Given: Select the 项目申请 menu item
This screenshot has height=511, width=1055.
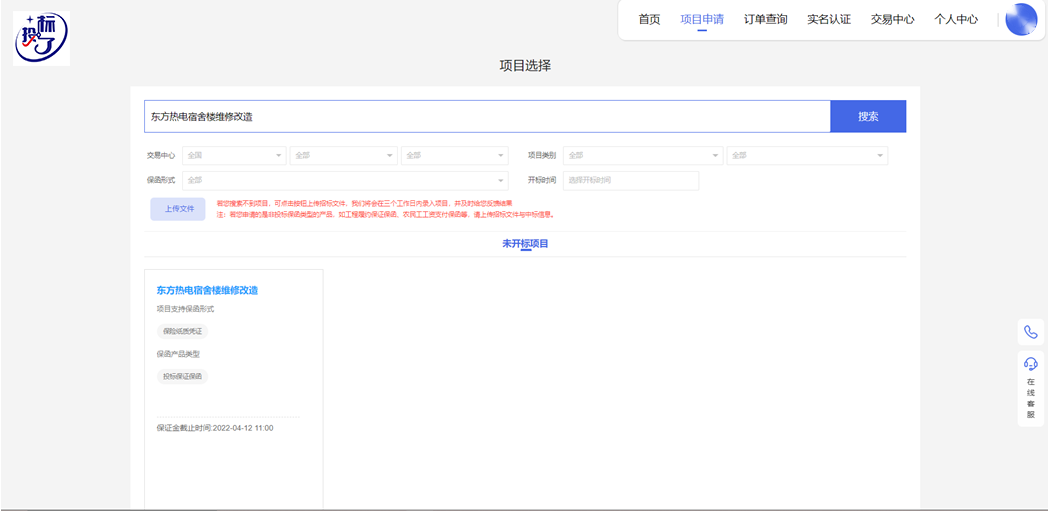Looking at the screenshot, I should [x=702, y=19].
